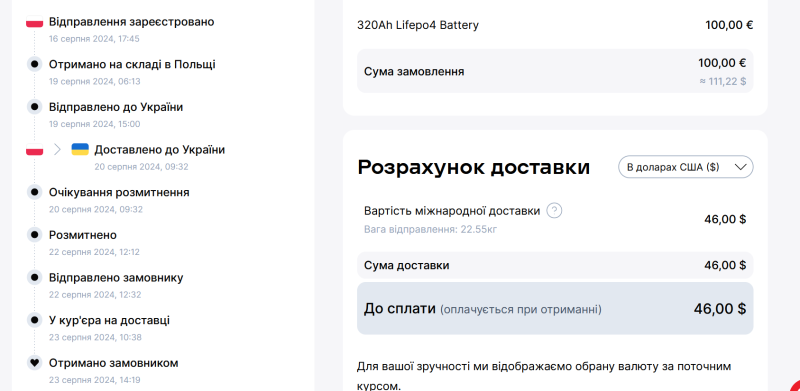The image size is (800, 391).
Task: Click timeline dot for 'Розмитнено'
Action: pyautogui.click(x=34, y=235)
